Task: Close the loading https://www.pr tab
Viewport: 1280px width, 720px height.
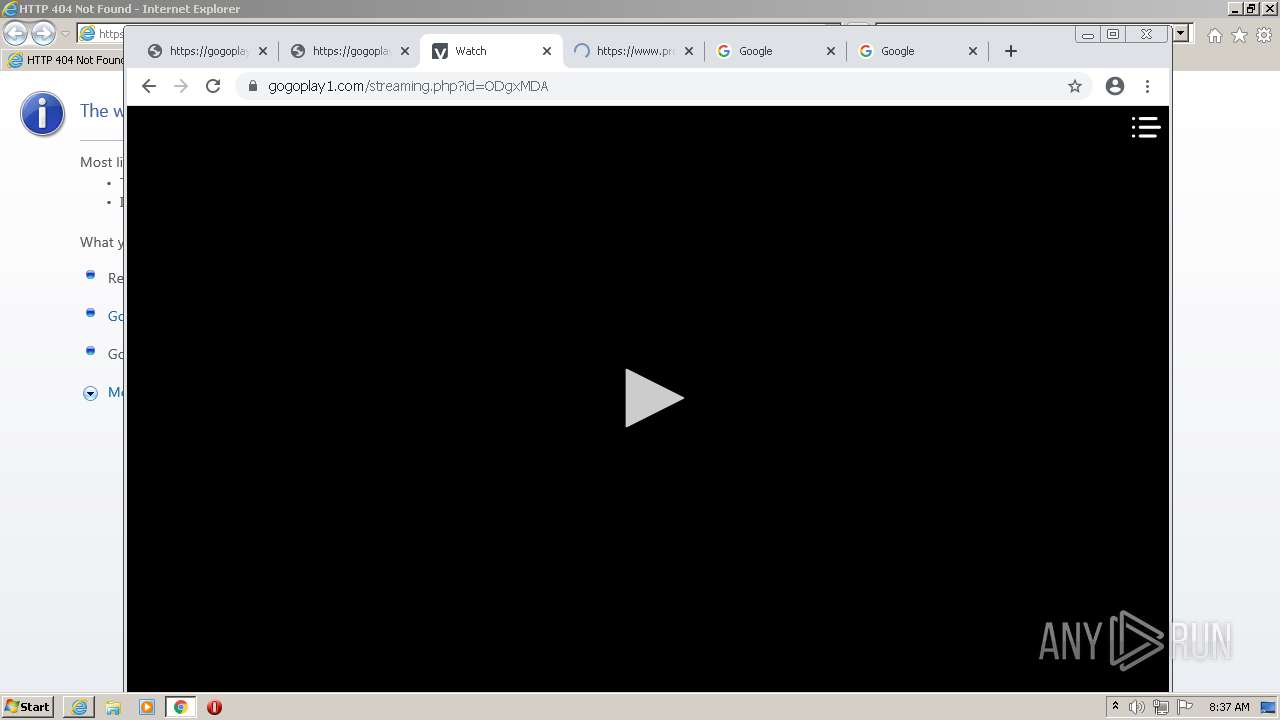Action: point(689,51)
